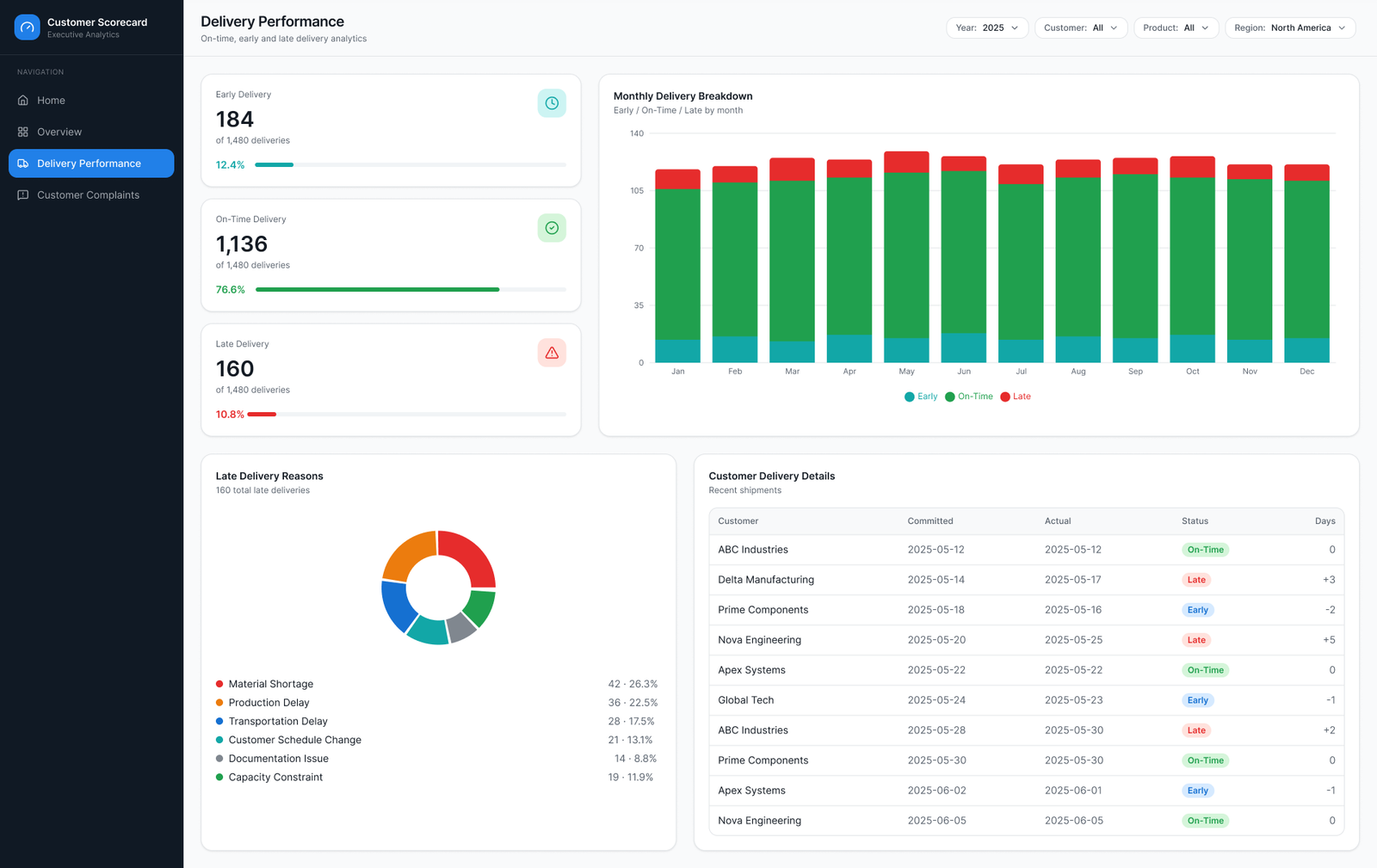Click the On-Time badge for Nova Engineering
Viewport: 1377px width, 868px height.
[1205, 821]
